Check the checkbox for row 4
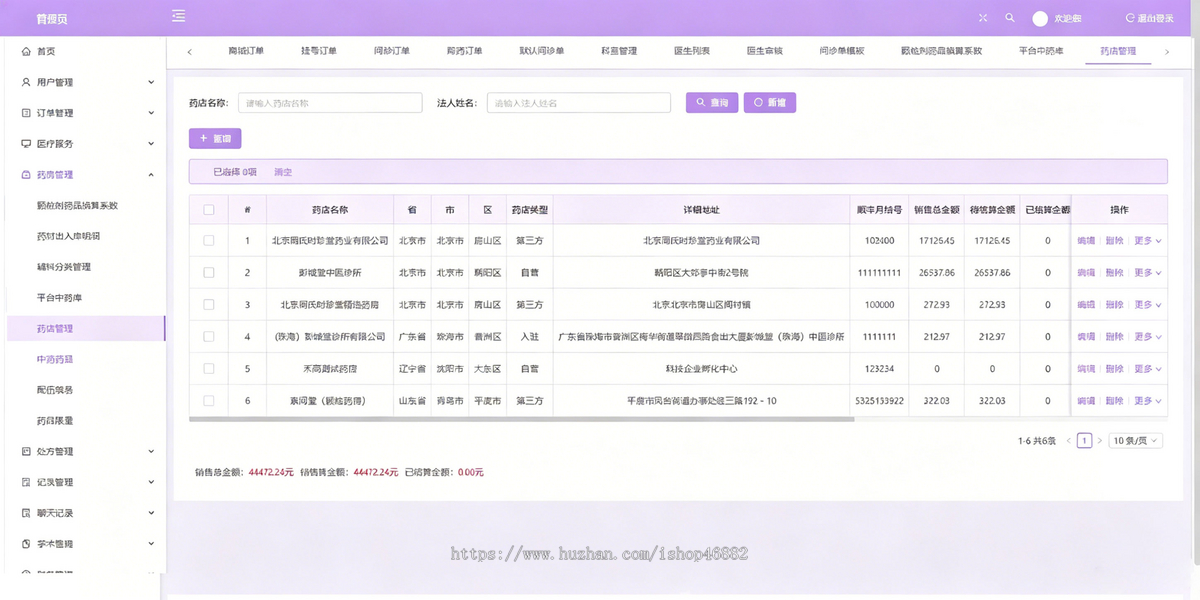1200x600 pixels. (x=209, y=337)
